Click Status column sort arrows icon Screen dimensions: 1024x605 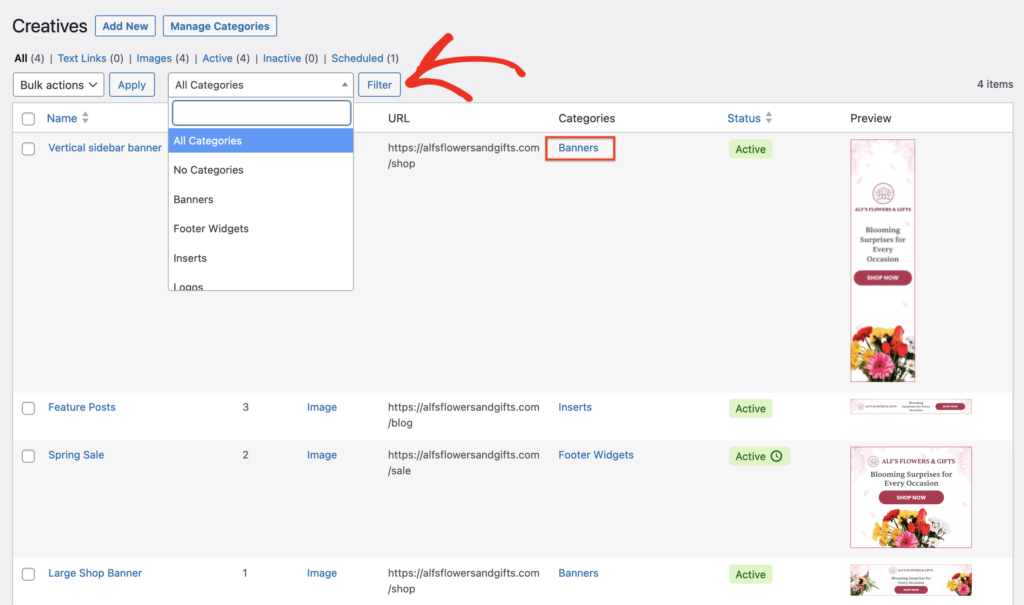pos(769,118)
